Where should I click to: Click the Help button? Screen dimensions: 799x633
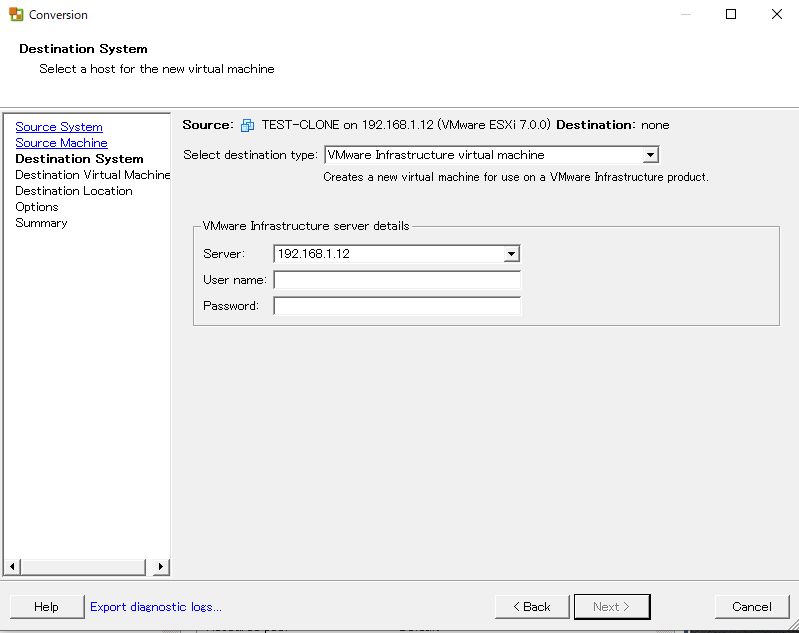pos(46,606)
